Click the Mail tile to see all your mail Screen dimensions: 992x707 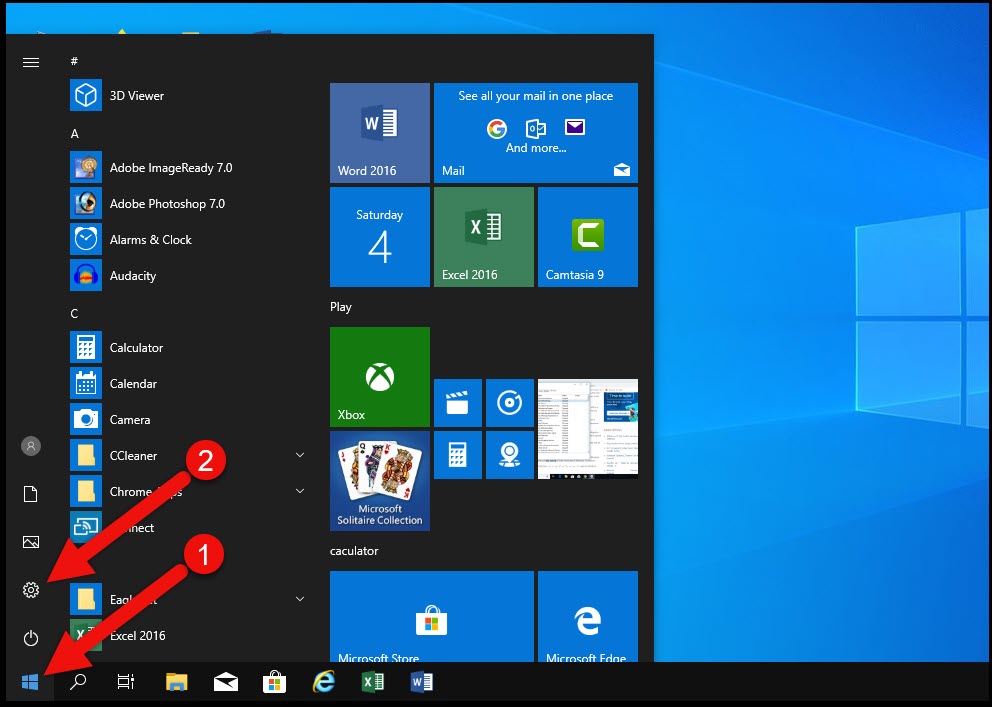[535, 133]
